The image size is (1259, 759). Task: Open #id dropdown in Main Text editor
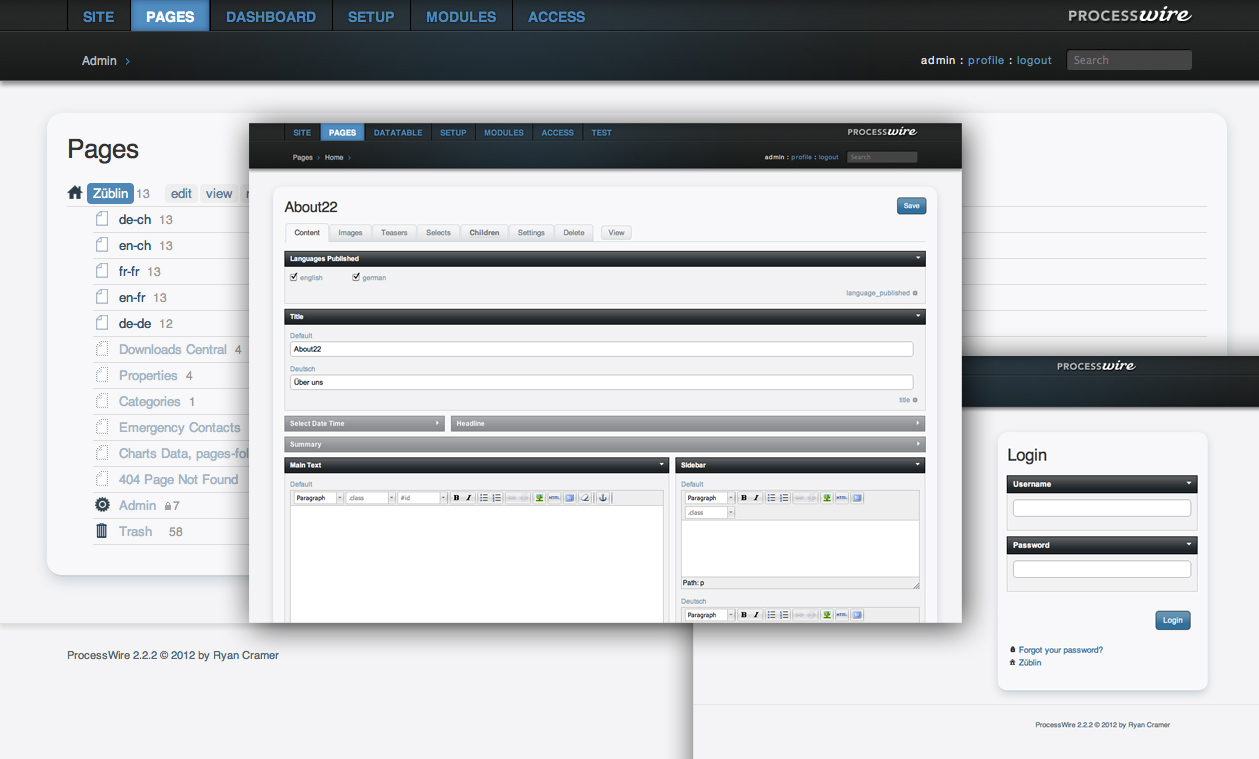click(x=422, y=498)
